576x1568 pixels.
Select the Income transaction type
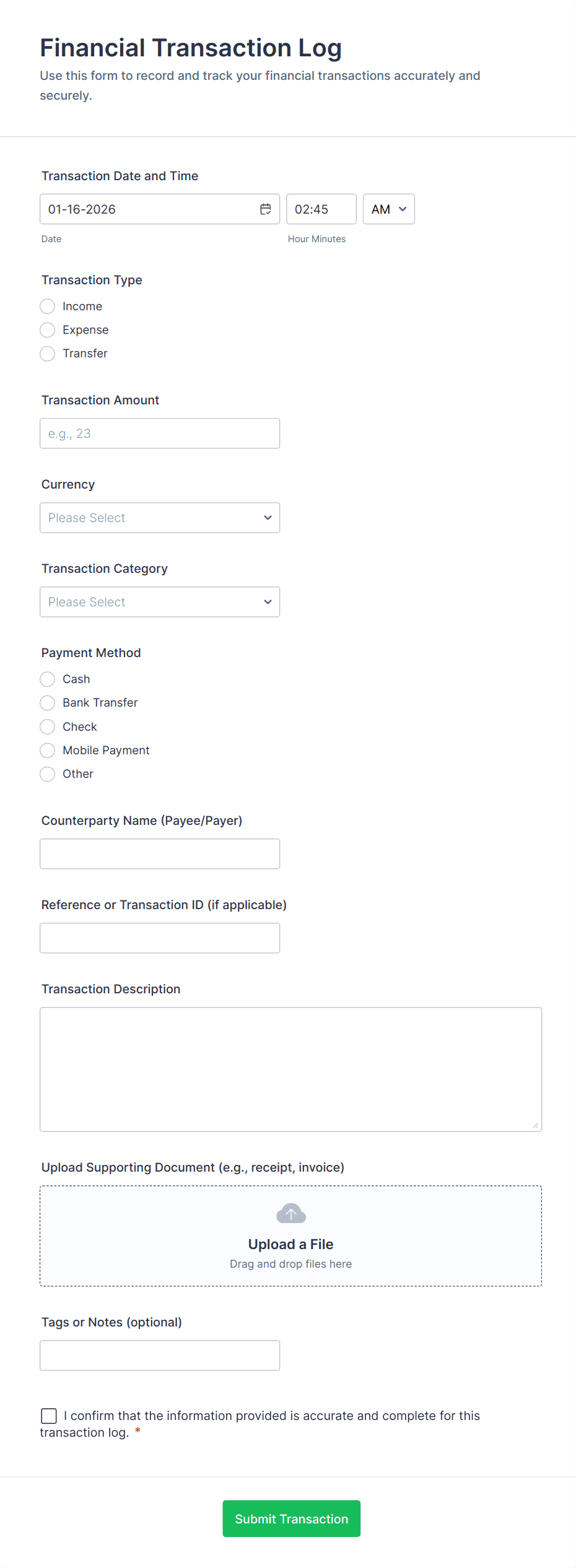(47, 306)
